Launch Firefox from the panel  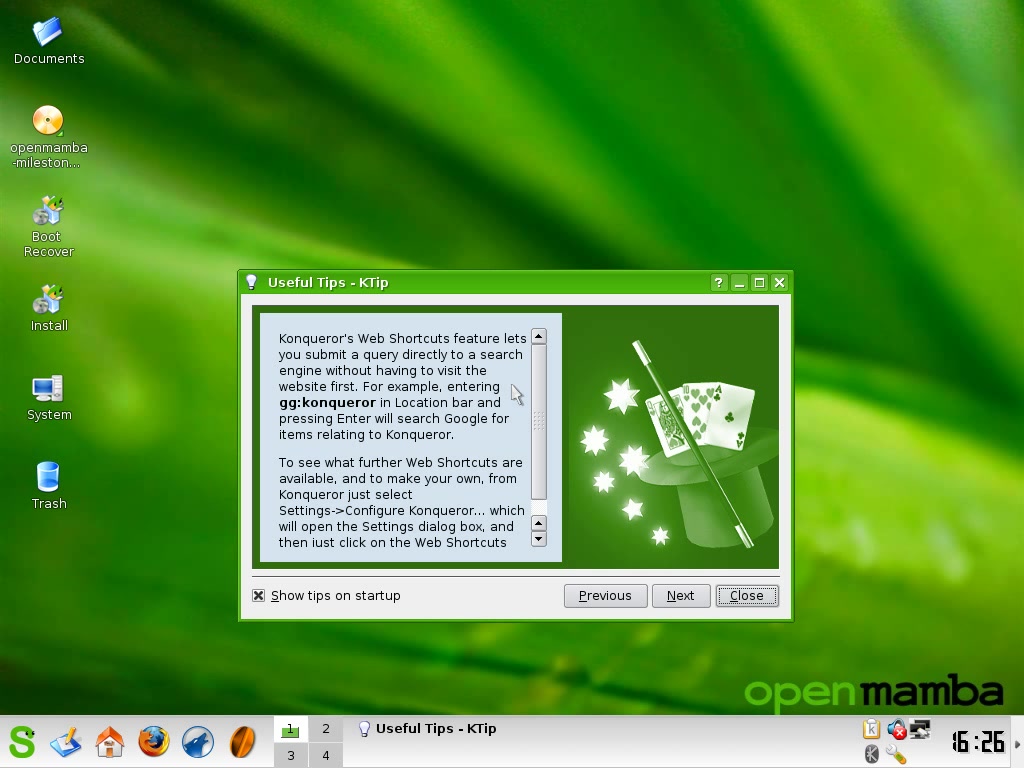tap(153, 742)
